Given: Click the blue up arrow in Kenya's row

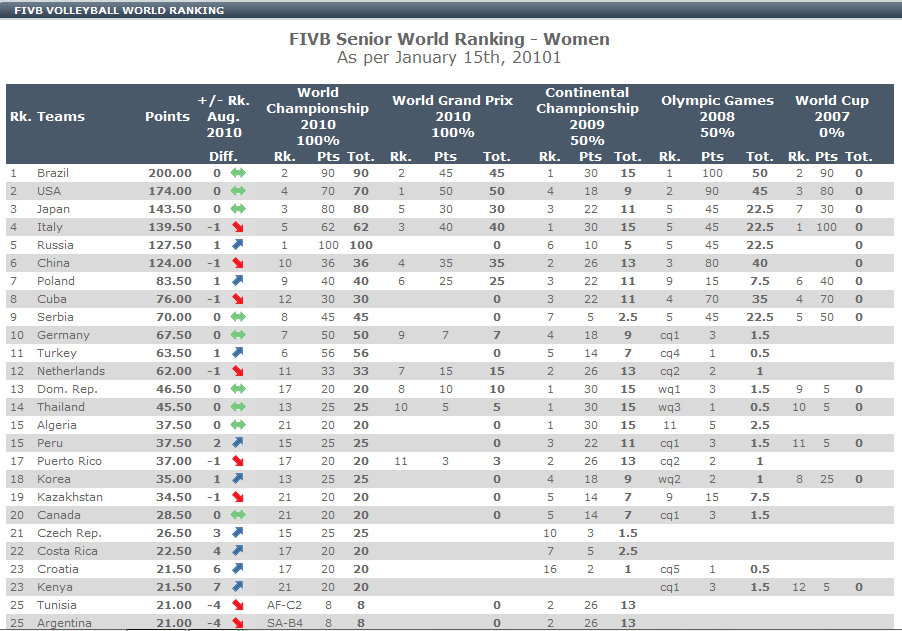Looking at the screenshot, I should (237, 587).
